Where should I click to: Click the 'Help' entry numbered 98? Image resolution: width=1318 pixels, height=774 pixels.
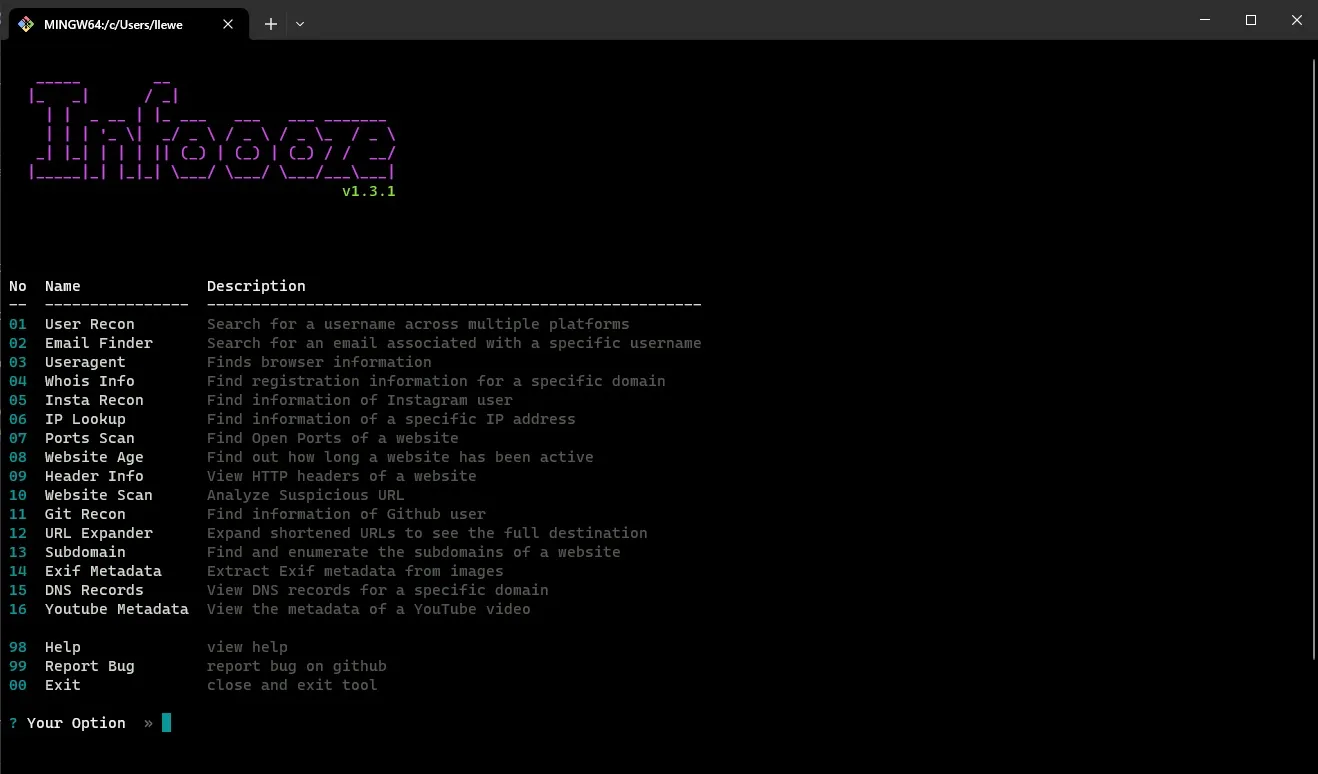pyautogui.click(x=62, y=647)
